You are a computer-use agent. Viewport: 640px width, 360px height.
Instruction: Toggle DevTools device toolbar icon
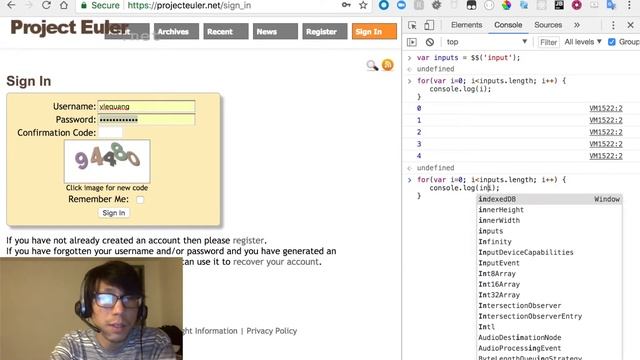429,25
